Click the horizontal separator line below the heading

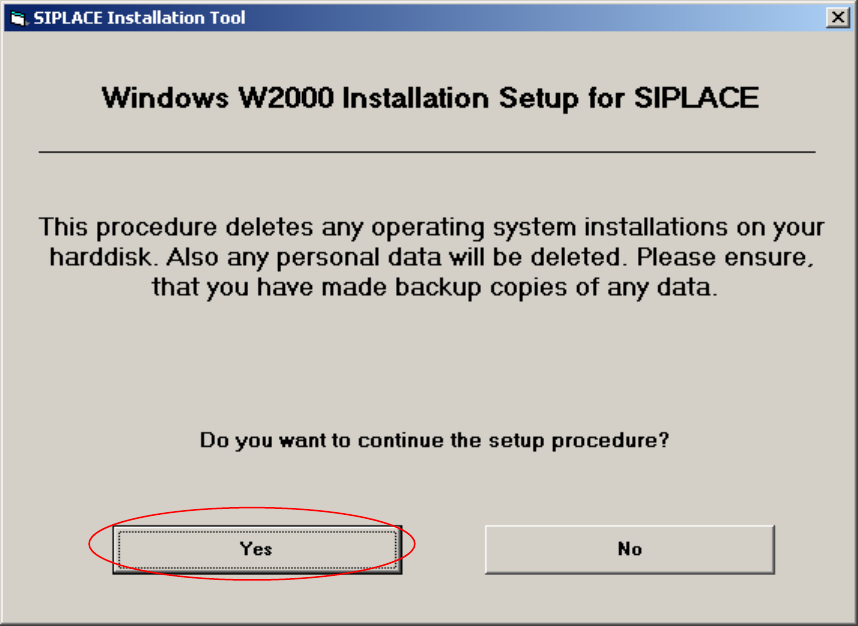tap(427, 152)
